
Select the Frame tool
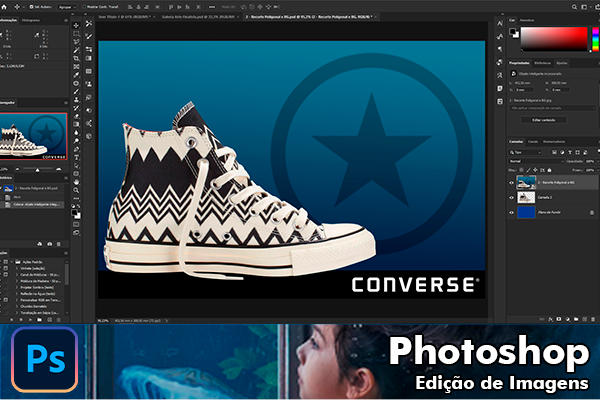coord(76,67)
